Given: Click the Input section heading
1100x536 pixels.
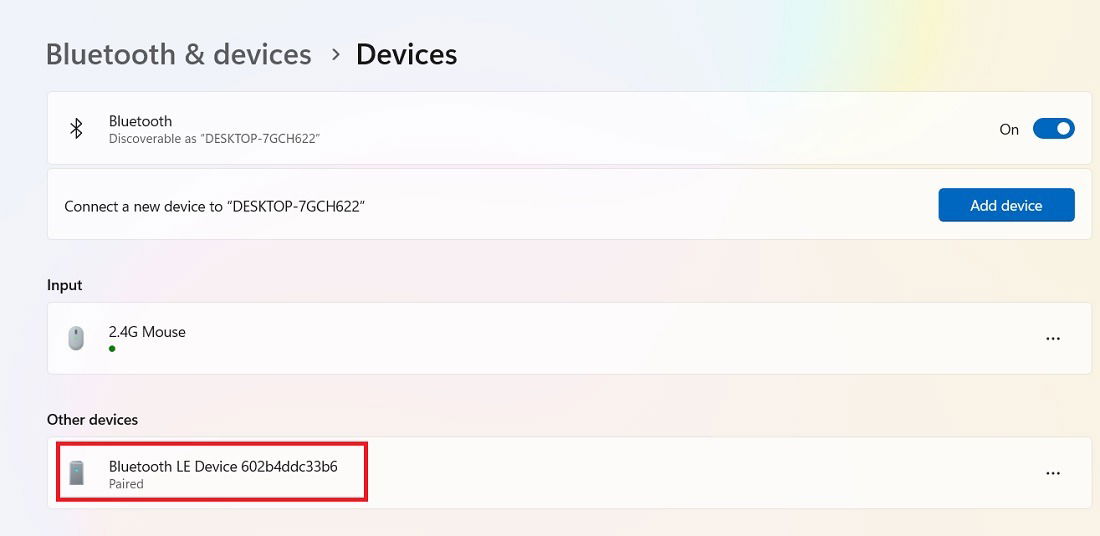Looking at the screenshot, I should [65, 285].
